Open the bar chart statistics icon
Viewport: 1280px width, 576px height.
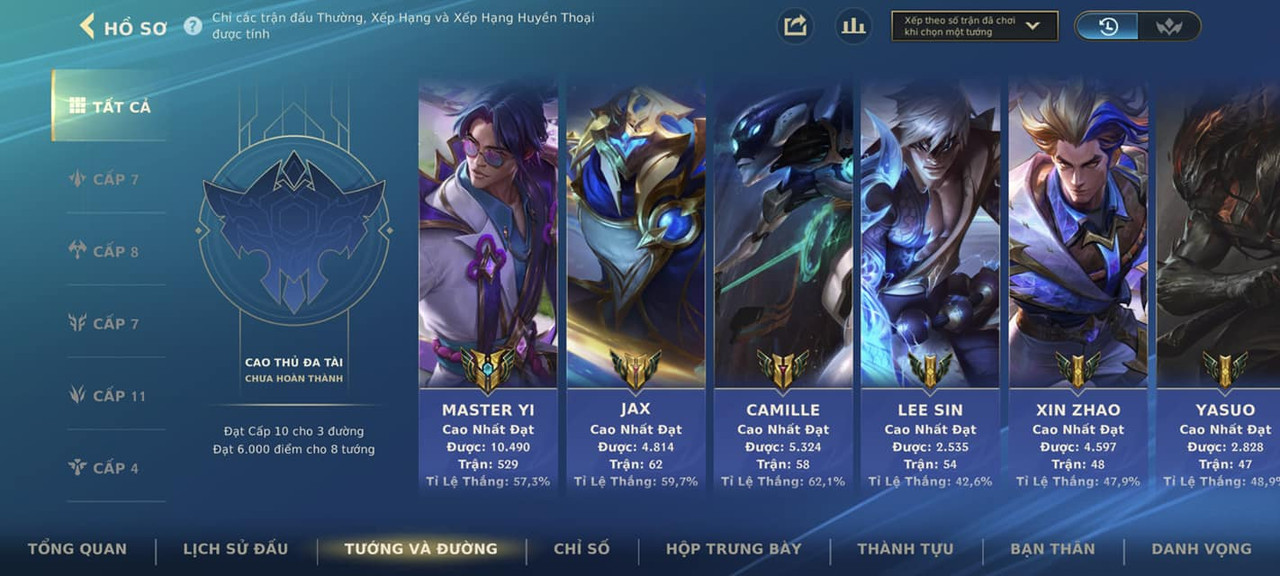853,26
